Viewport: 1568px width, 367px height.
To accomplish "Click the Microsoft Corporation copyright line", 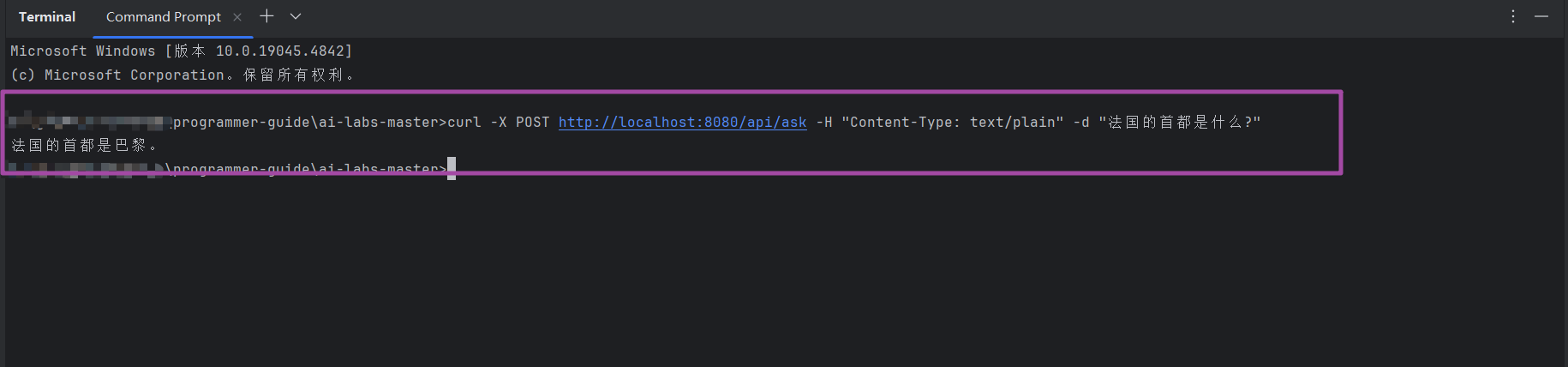I will coord(182,75).
